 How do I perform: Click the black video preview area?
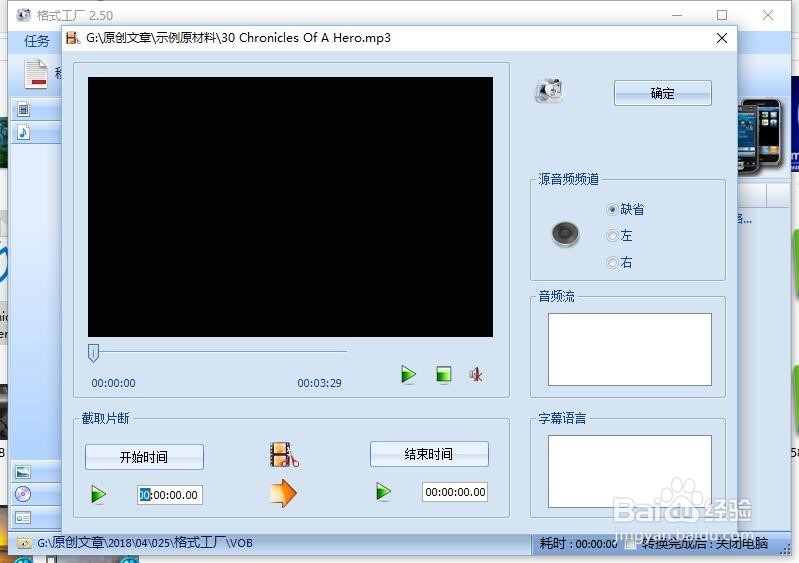[x=290, y=207]
